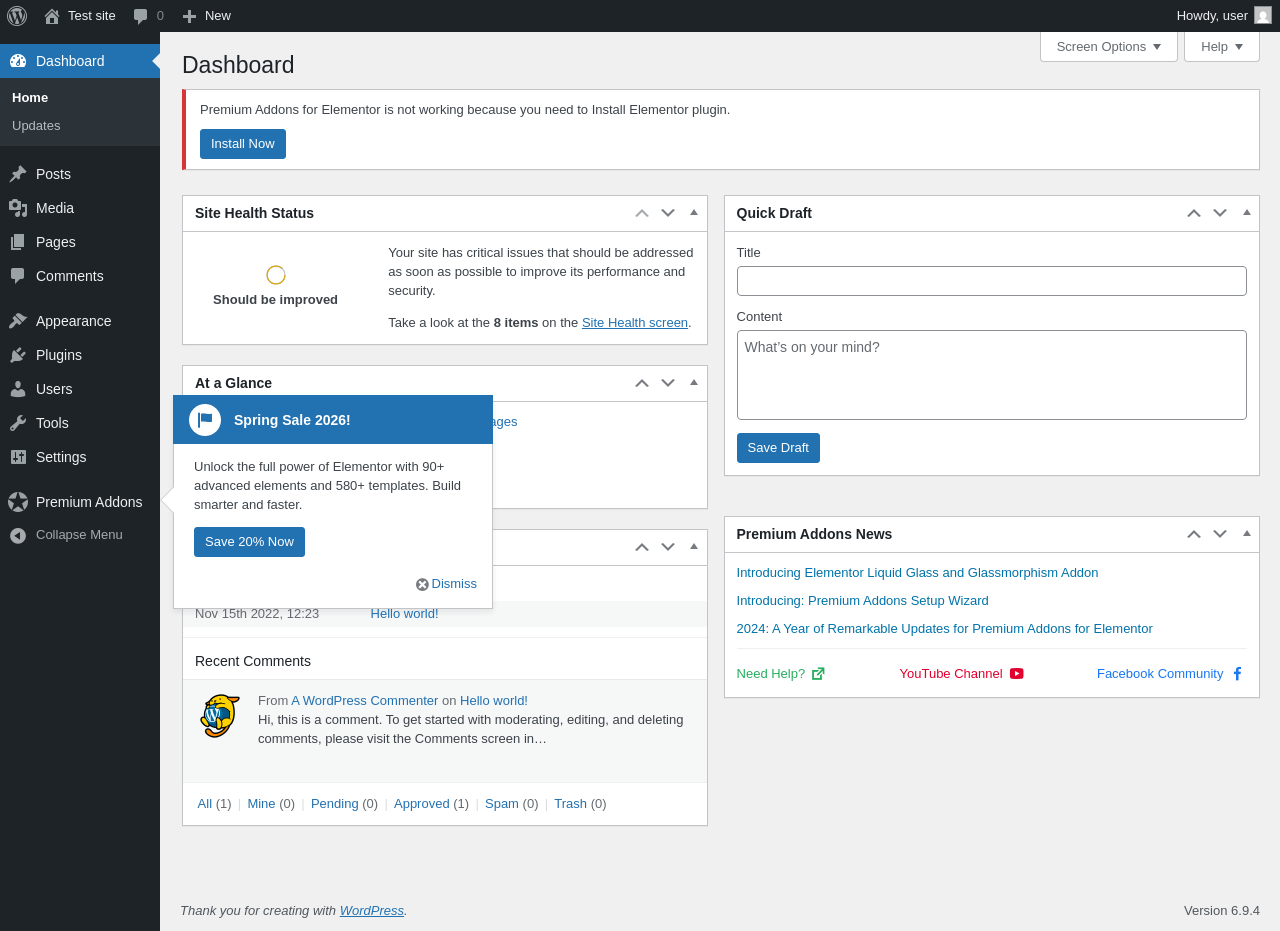Move Premium Addons News panel down
This screenshot has height=931, width=1280.
coord(1220,534)
